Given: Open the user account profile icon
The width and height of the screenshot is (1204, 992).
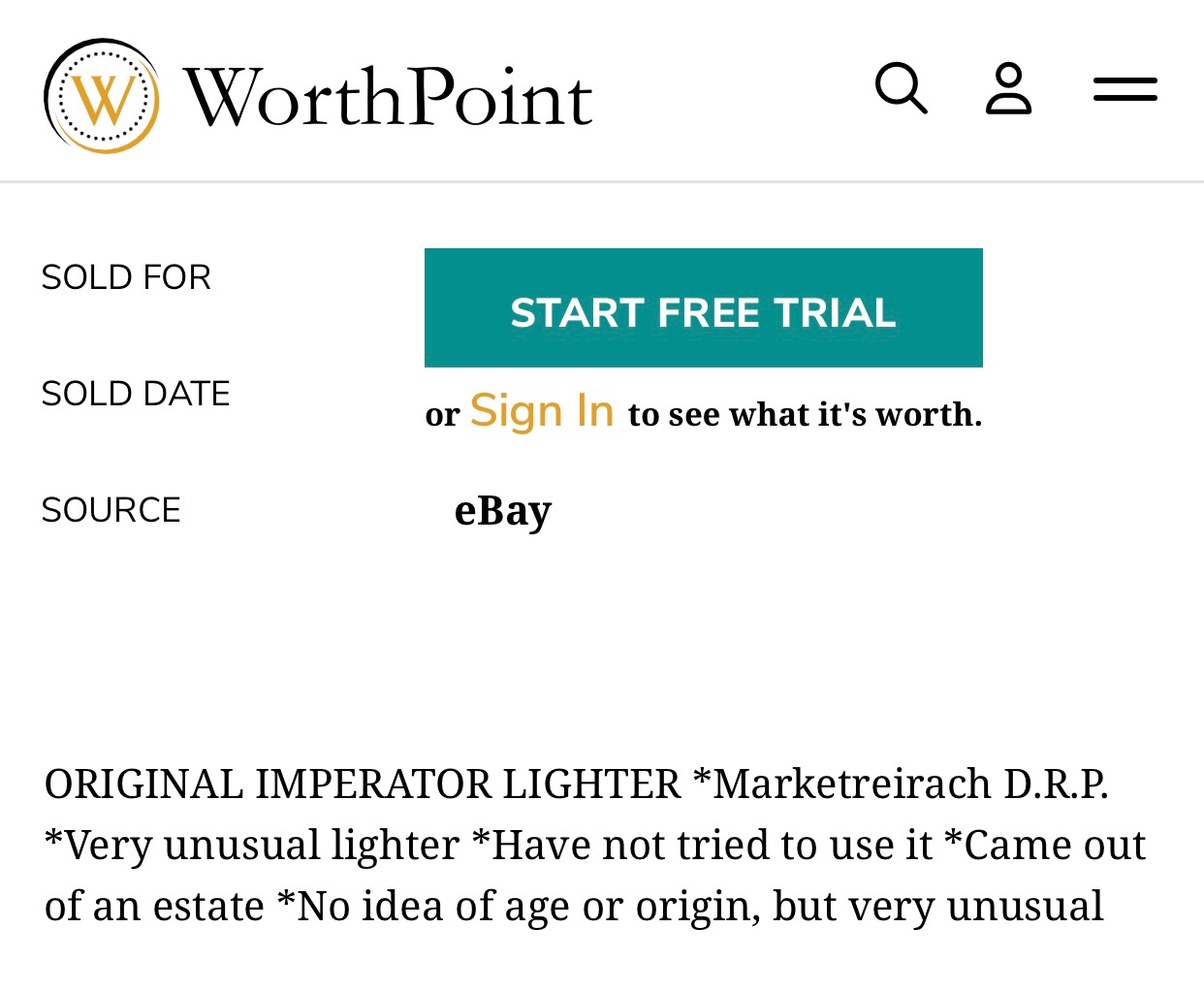Looking at the screenshot, I should pos(1008,89).
